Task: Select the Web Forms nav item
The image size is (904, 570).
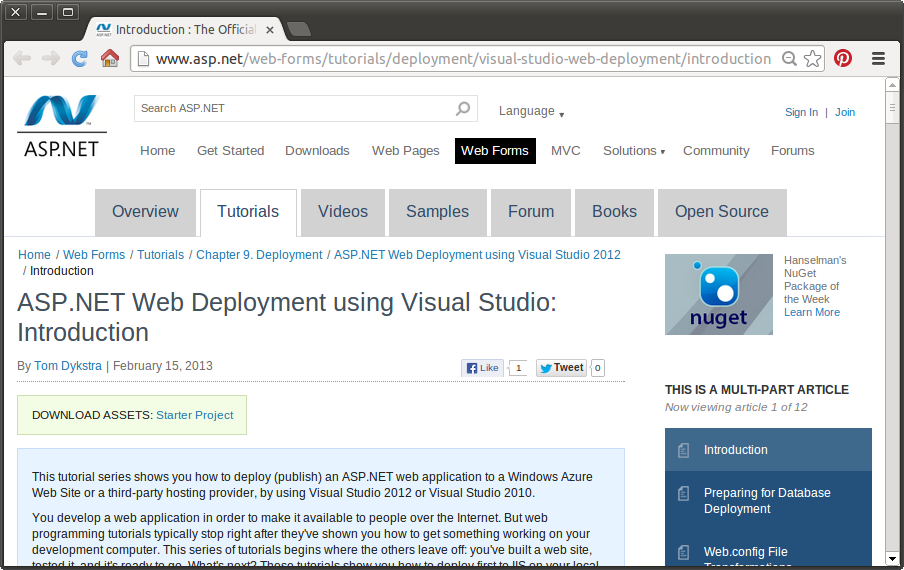Action: point(495,151)
